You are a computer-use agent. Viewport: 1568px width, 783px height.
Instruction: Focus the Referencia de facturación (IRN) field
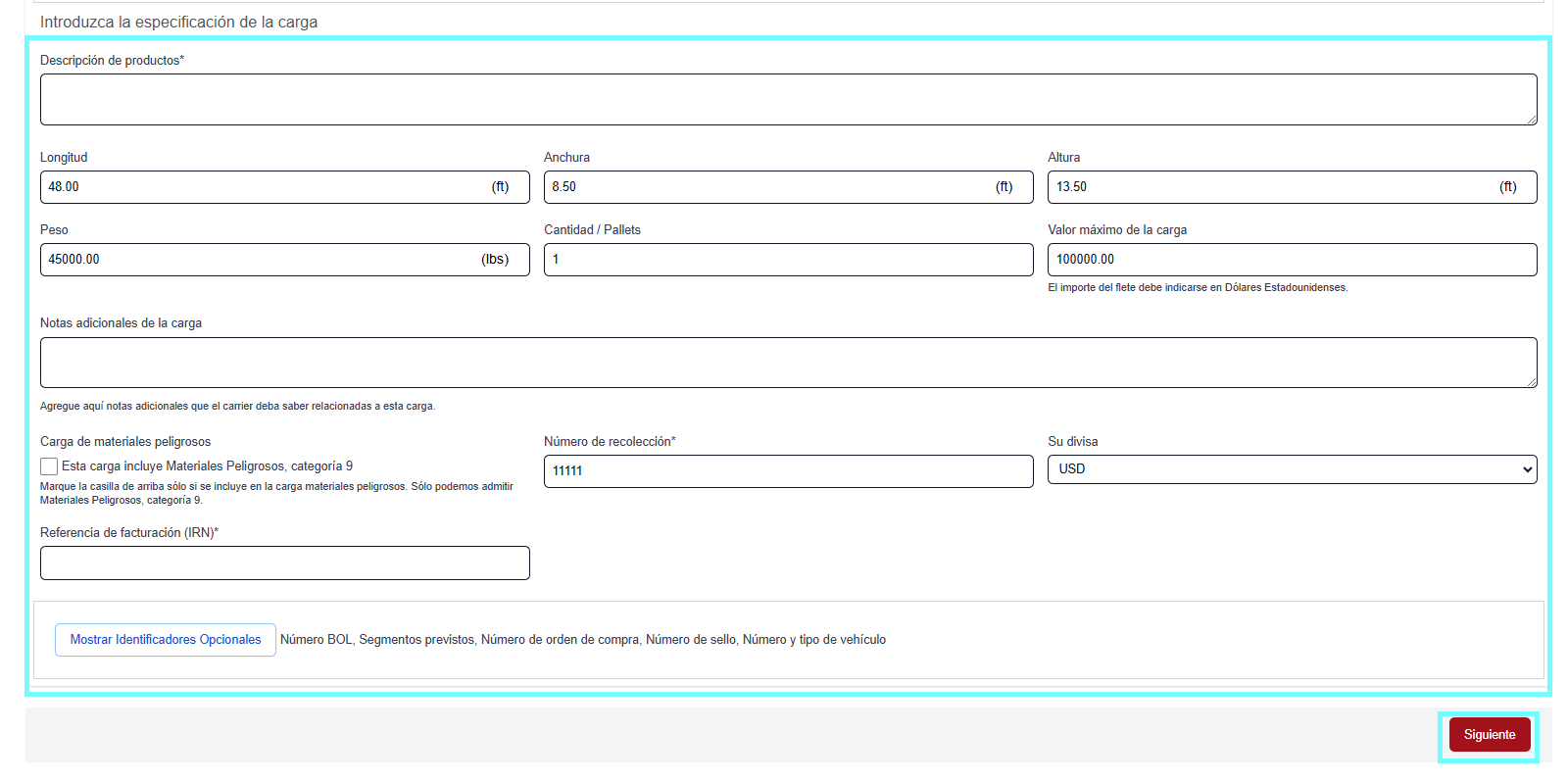(284, 563)
